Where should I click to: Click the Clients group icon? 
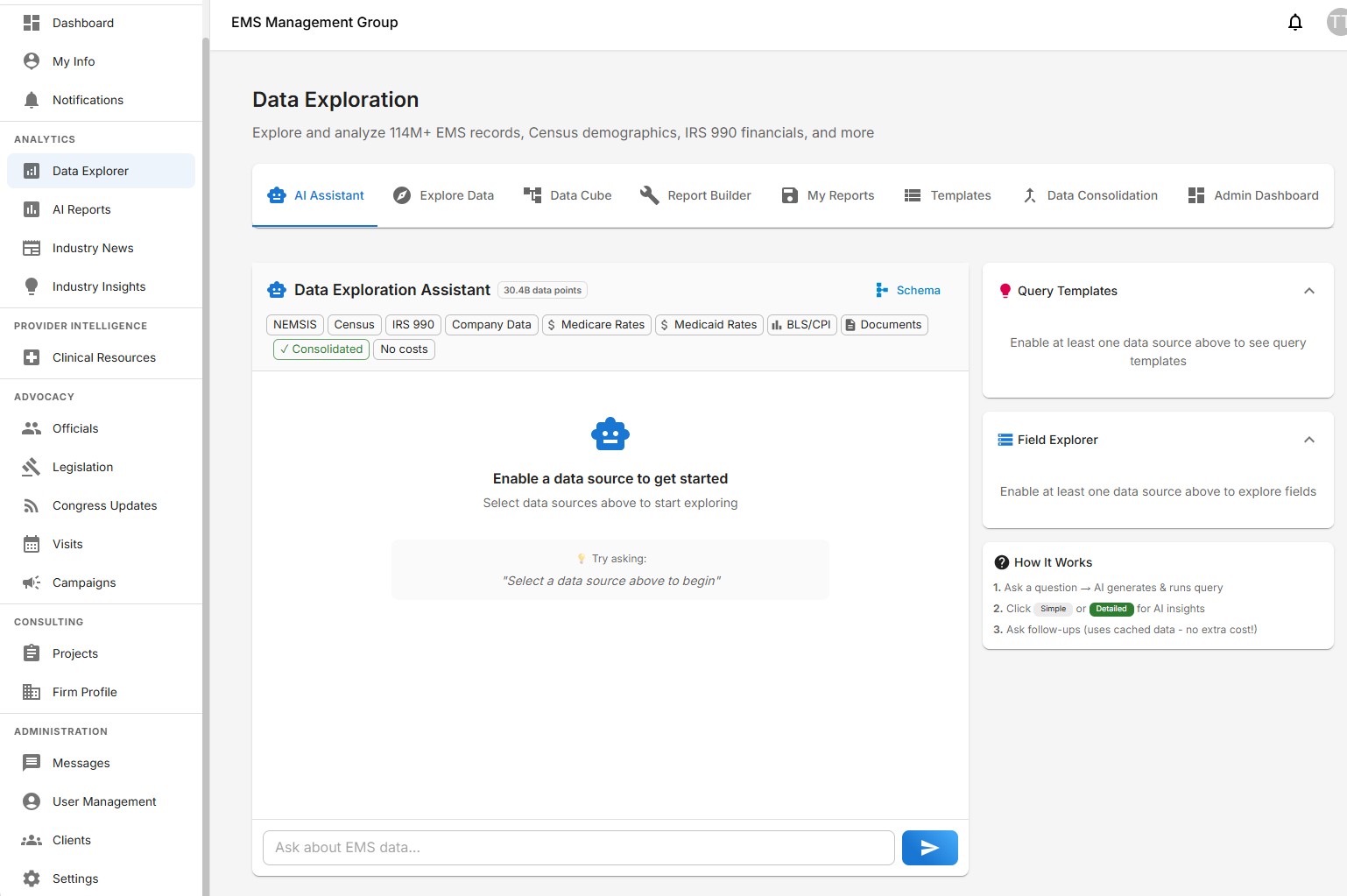coord(32,840)
